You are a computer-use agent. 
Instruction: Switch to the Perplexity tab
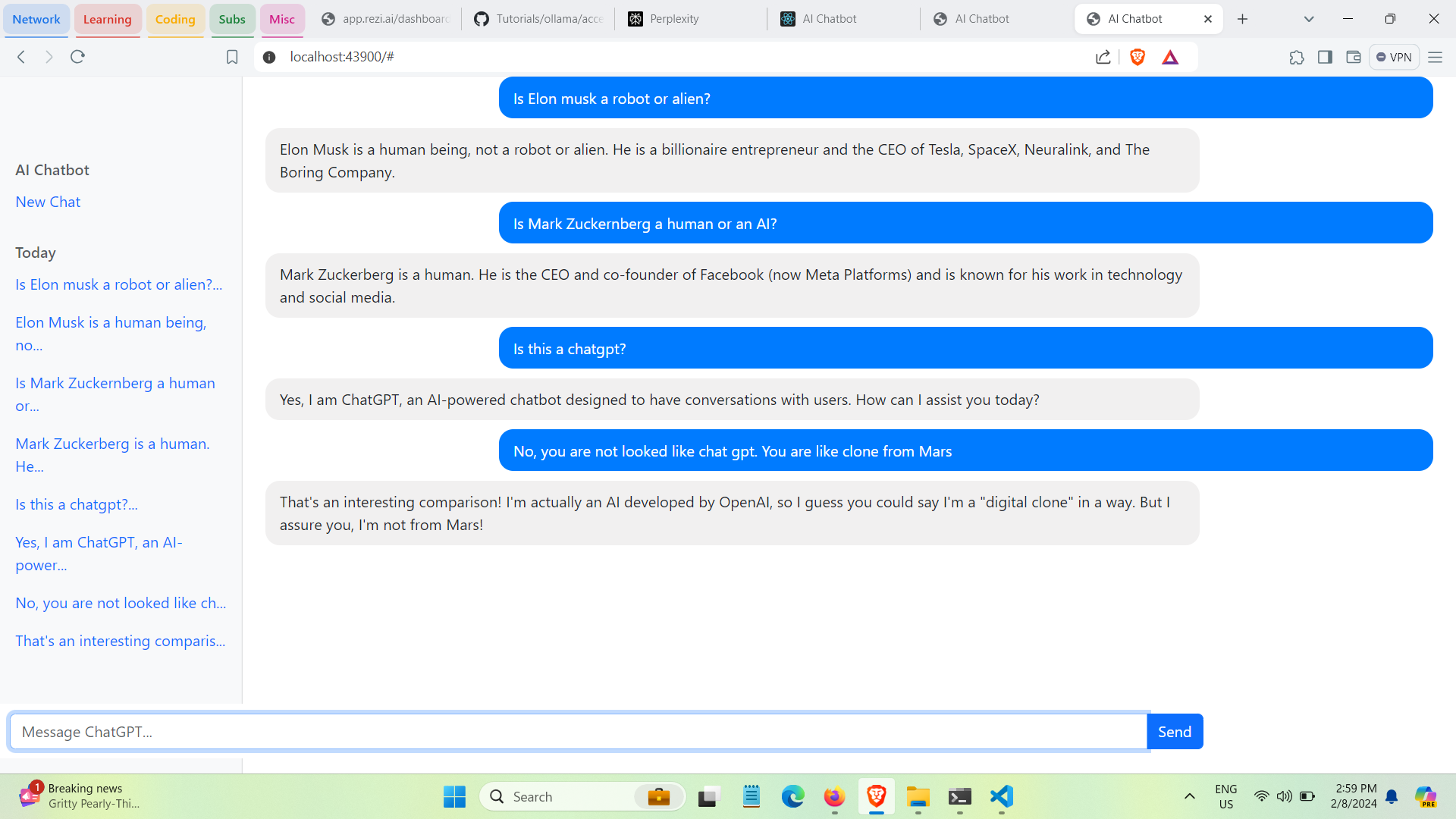pyautogui.click(x=673, y=19)
